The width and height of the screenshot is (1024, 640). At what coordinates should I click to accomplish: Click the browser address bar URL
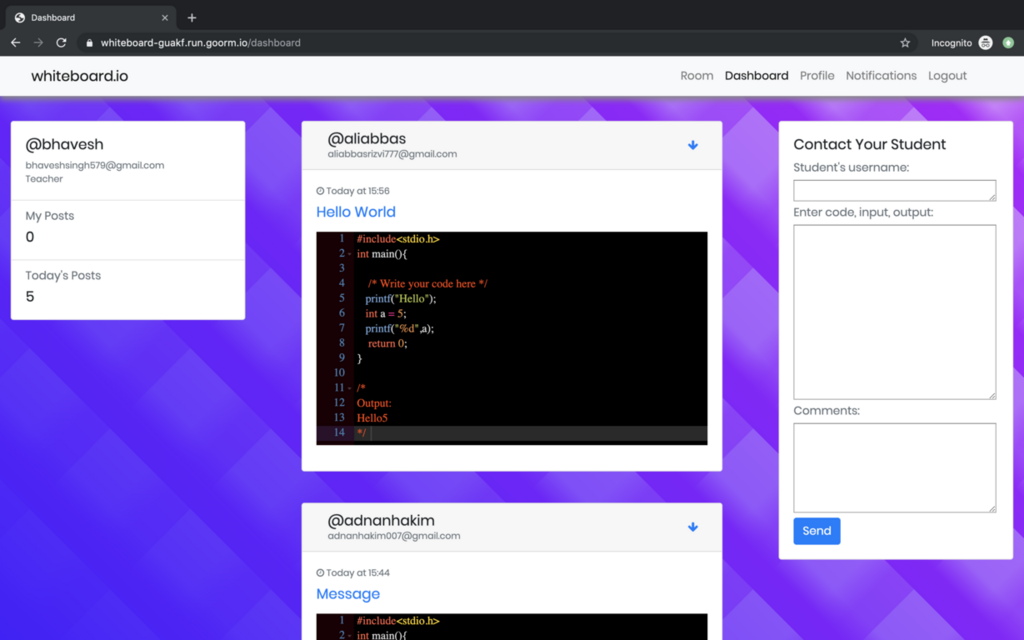coord(200,42)
